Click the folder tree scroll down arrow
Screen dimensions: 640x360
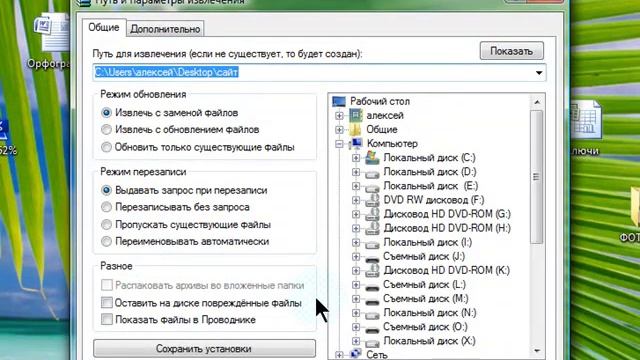click(x=537, y=350)
